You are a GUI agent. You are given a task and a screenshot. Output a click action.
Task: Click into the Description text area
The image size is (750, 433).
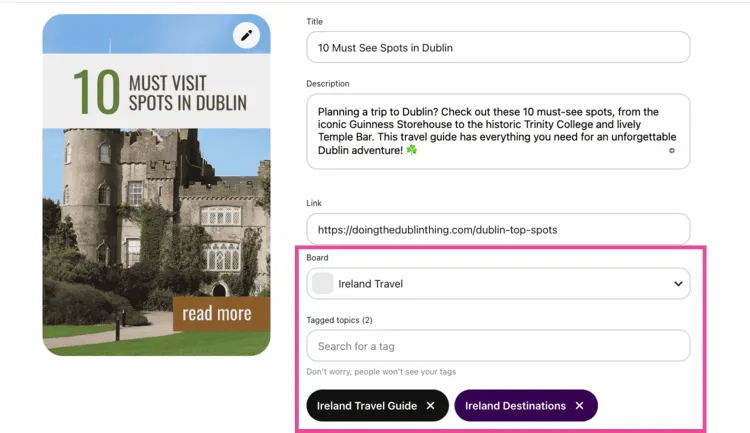[x=498, y=131]
